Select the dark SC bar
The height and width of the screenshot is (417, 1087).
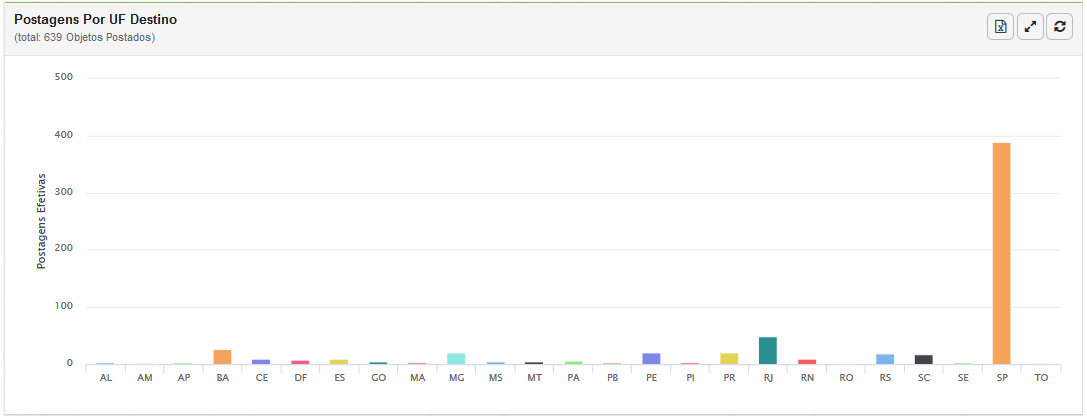pos(923,360)
